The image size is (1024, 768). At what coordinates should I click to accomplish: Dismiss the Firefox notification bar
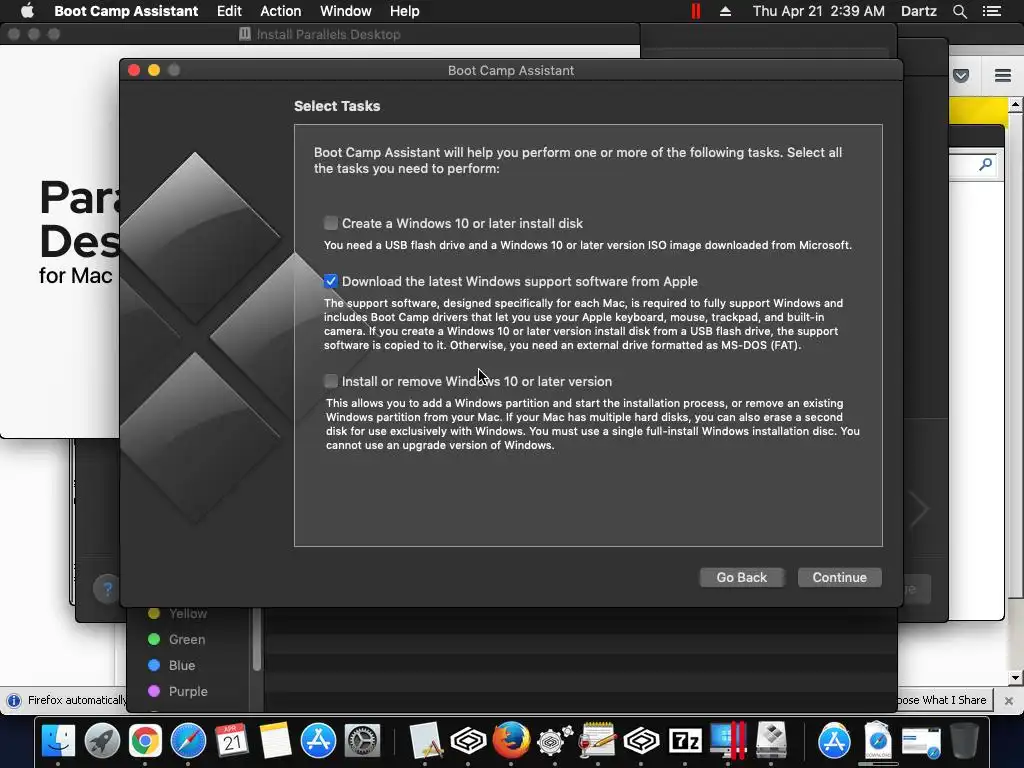click(1009, 700)
